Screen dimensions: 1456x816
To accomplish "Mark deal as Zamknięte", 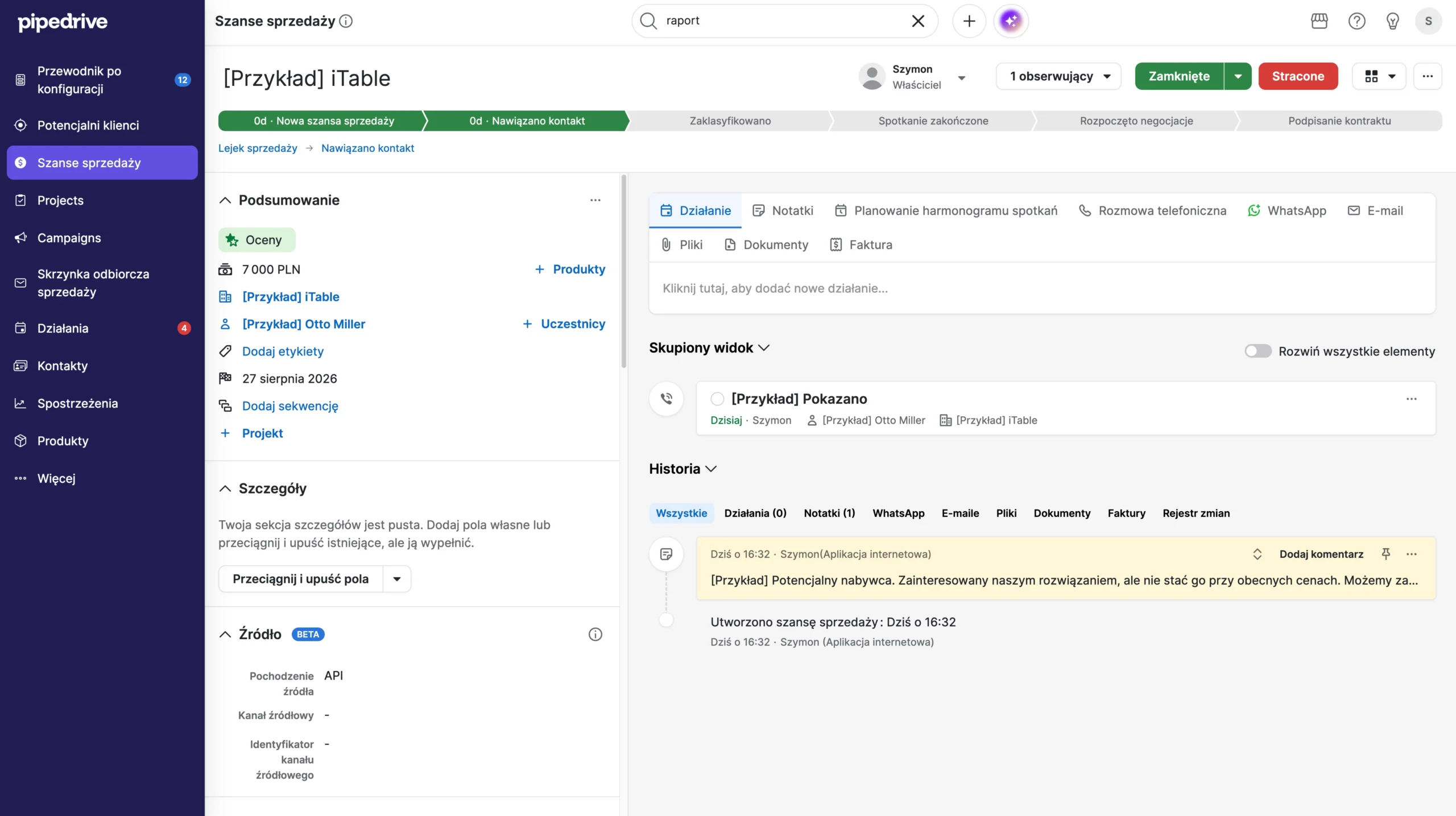I will tap(1179, 76).
